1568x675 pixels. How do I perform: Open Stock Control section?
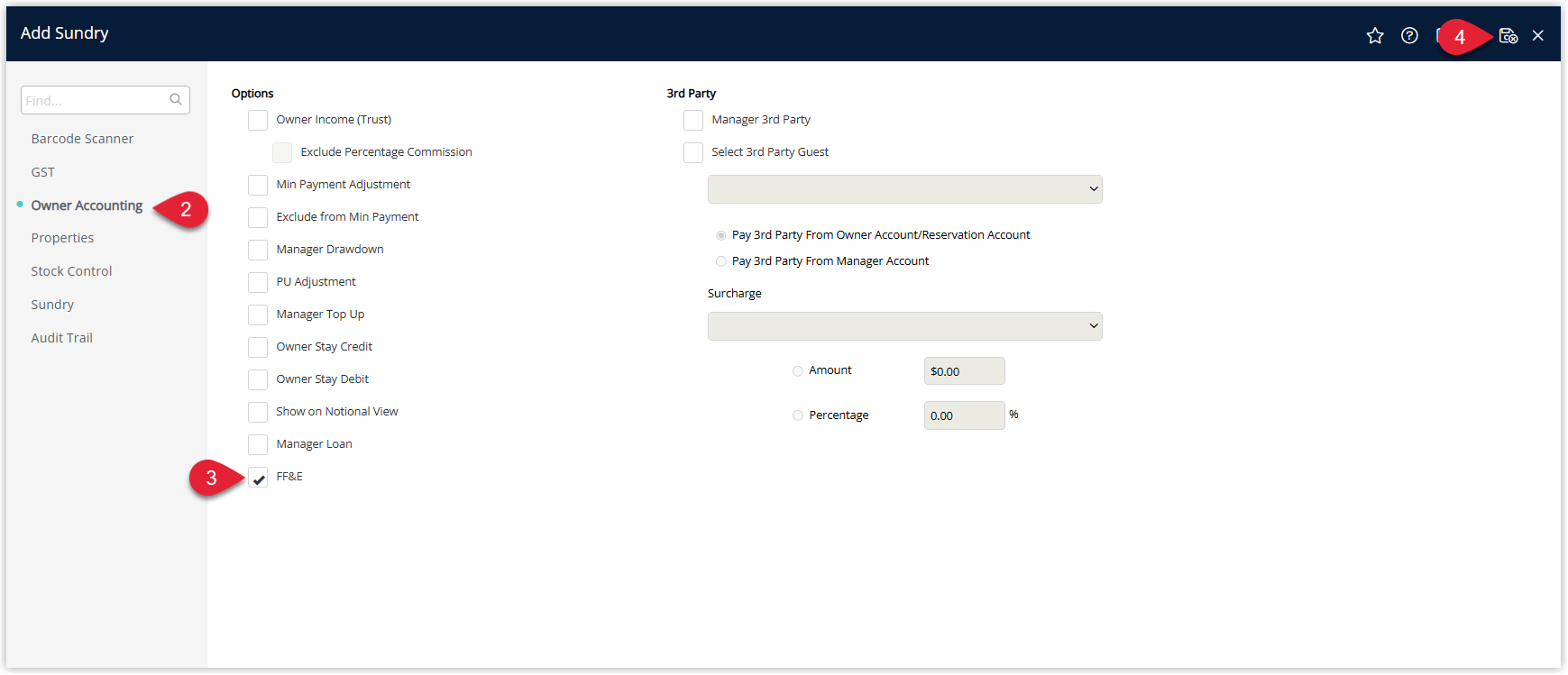[x=71, y=271]
